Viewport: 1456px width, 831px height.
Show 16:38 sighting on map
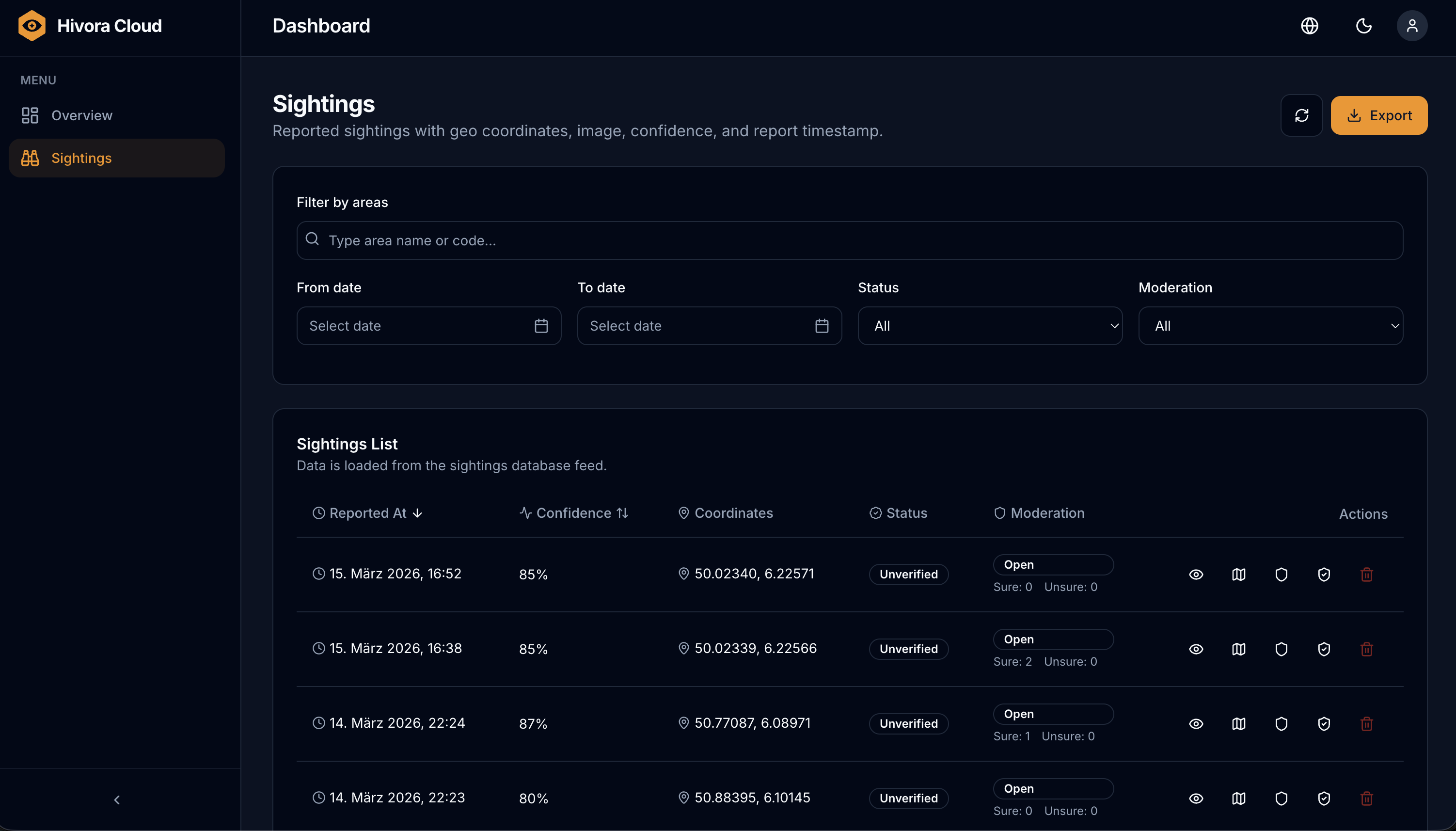1239,649
